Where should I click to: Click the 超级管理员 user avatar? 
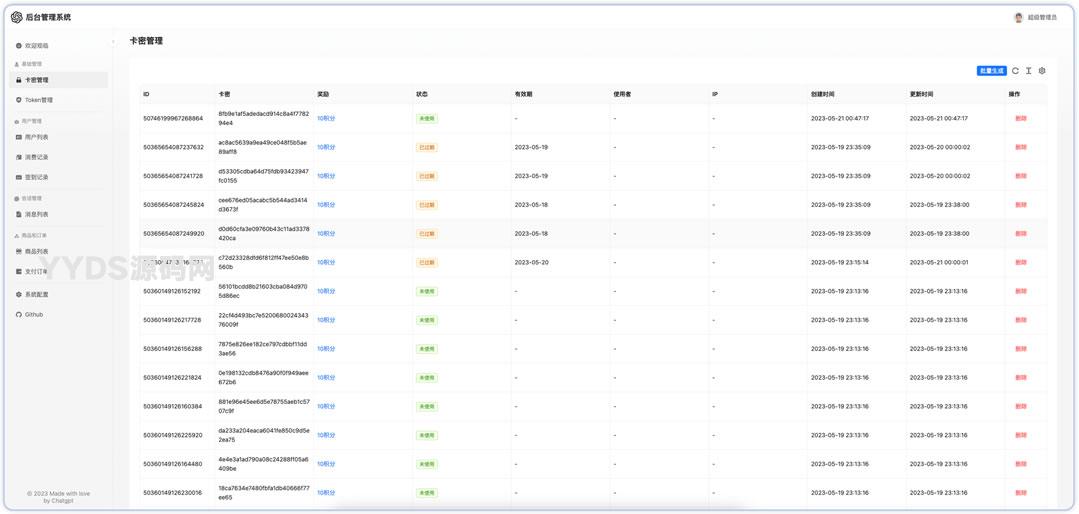(1019, 17)
